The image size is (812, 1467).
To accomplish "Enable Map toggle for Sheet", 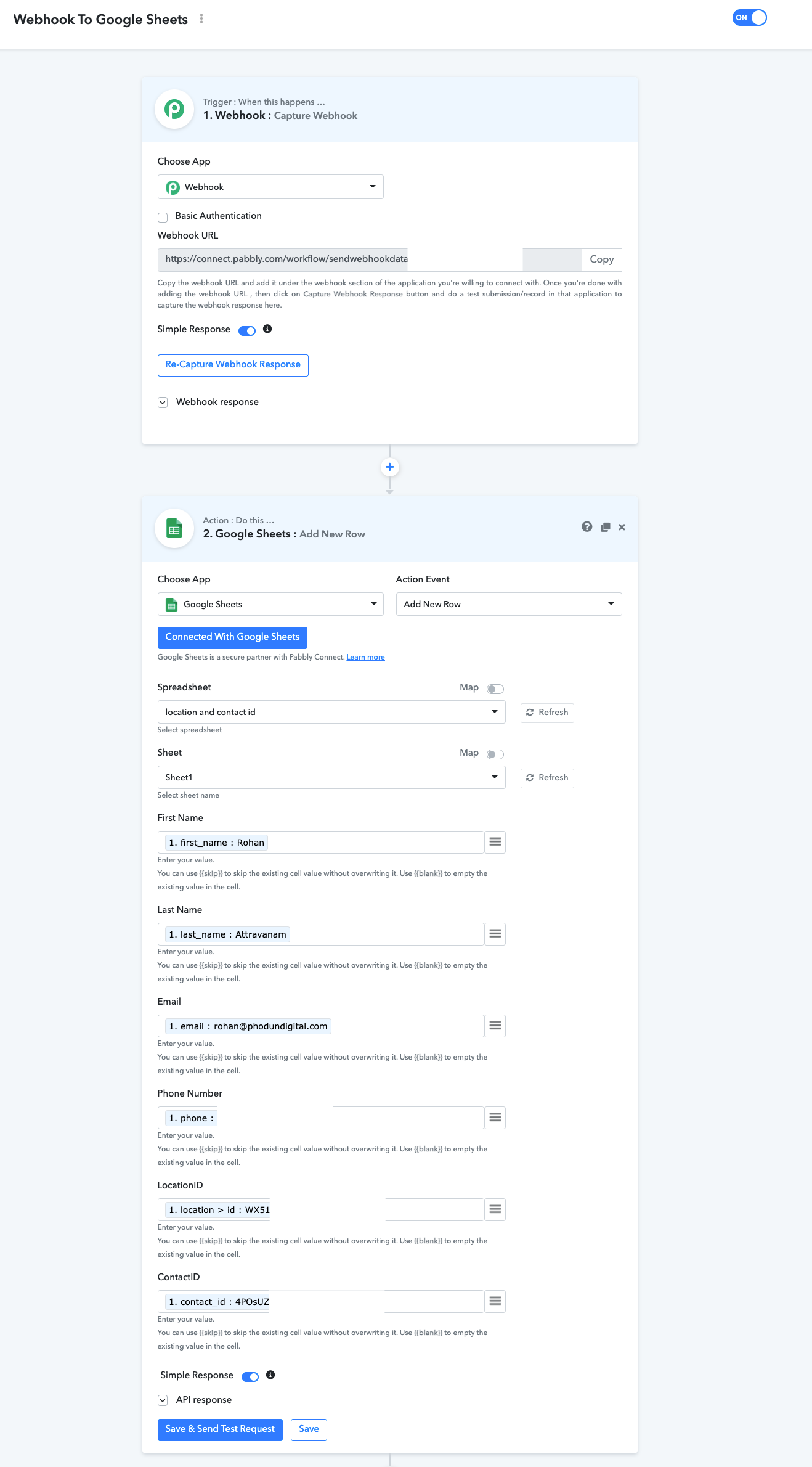I will (x=495, y=754).
